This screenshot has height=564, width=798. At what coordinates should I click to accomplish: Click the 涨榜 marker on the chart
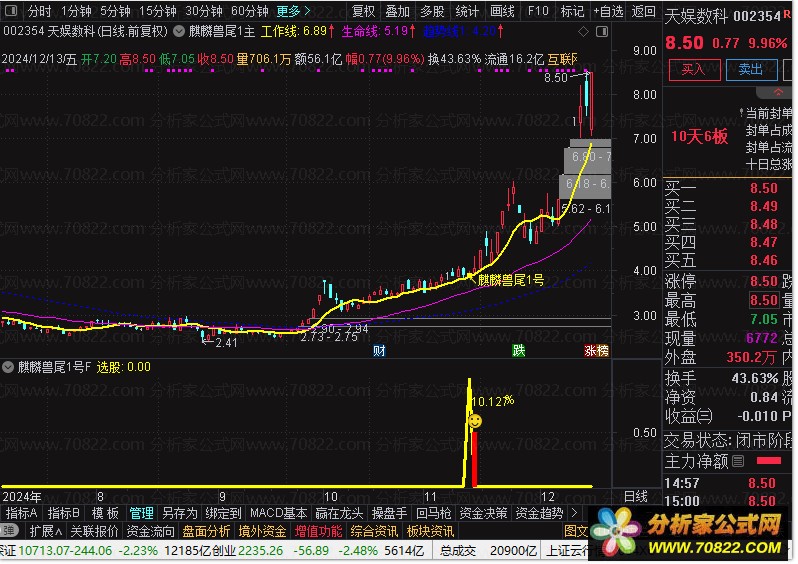[596, 350]
